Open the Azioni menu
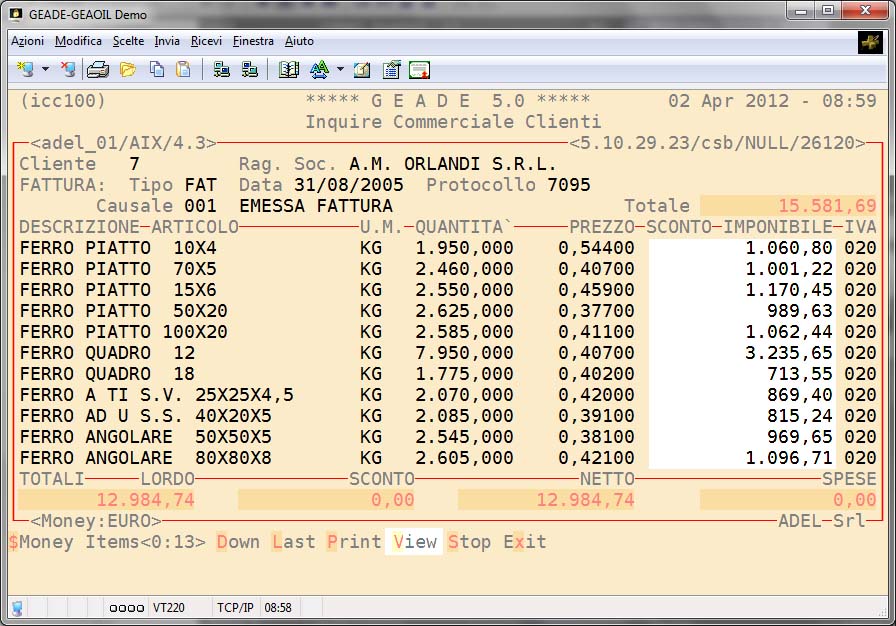 pyautogui.click(x=27, y=41)
